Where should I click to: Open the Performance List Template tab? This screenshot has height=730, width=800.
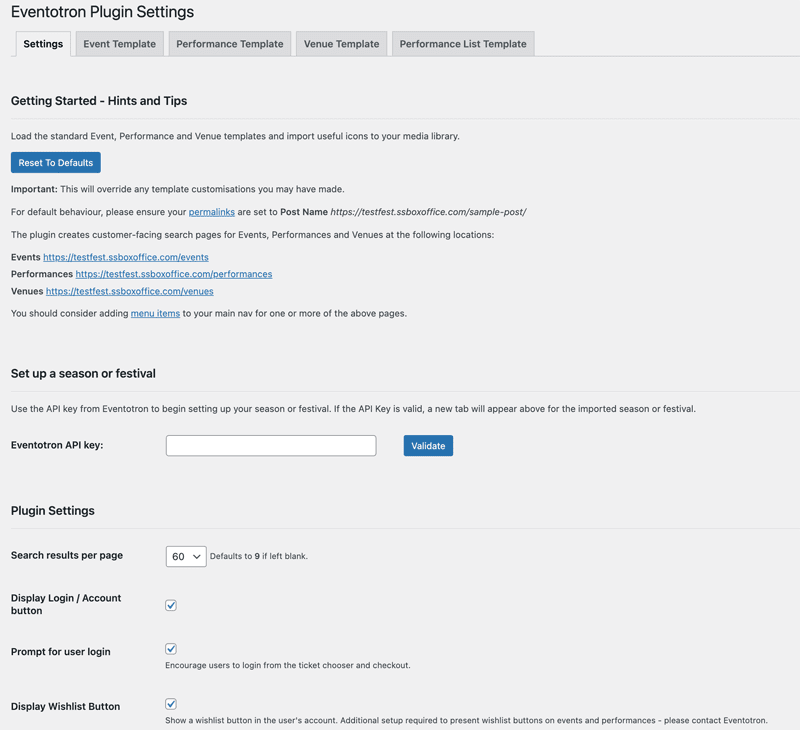463,44
